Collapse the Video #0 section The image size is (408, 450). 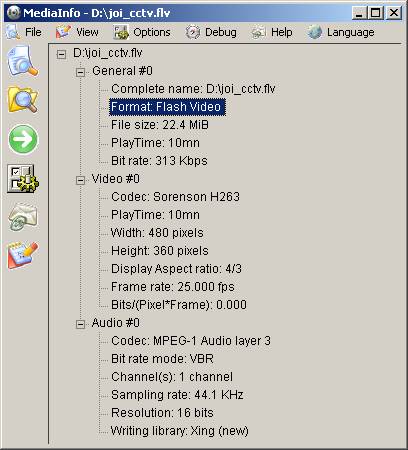coord(80,180)
